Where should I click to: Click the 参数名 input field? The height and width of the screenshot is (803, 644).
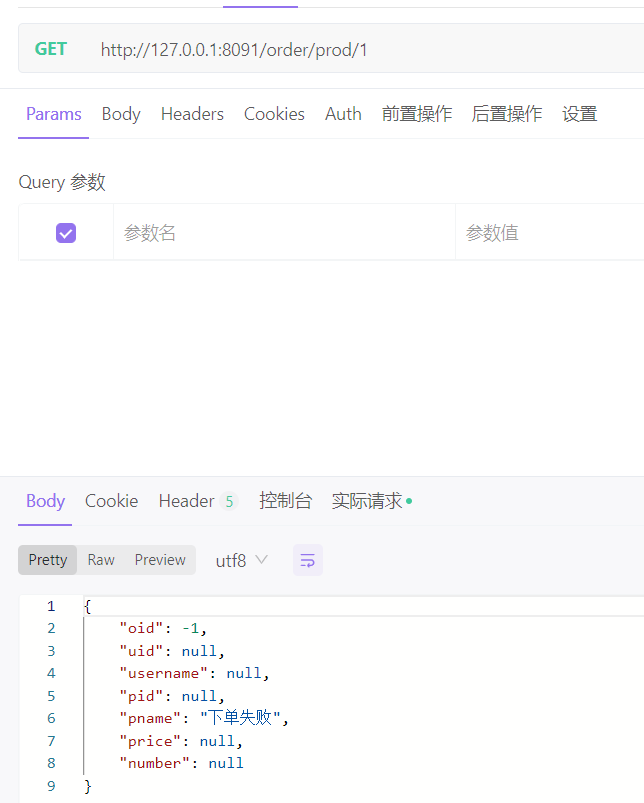pos(284,233)
